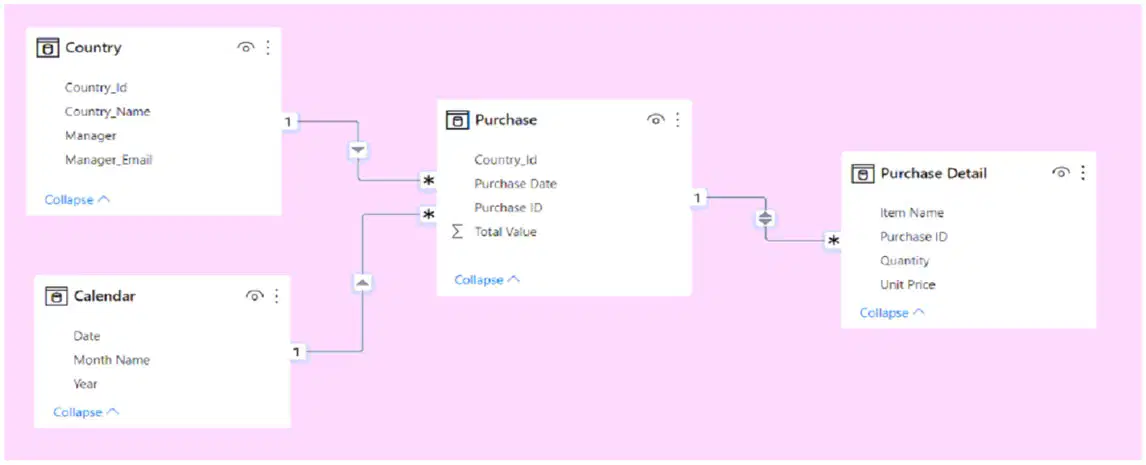Screen dimensions: 1146x465
Task: Select the Purchase Date field
Action: [x=516, y=184]
